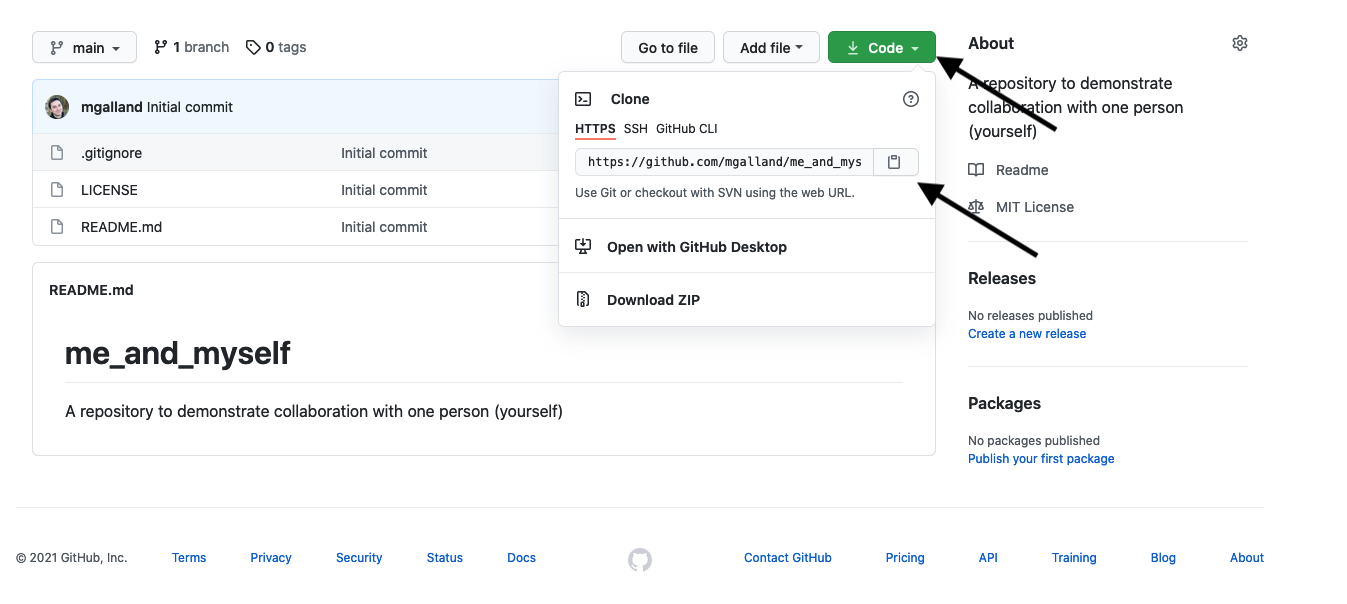Open the Blog footer link
The height and width of the screenshot is (604, 1347).
coord(1163,558)
